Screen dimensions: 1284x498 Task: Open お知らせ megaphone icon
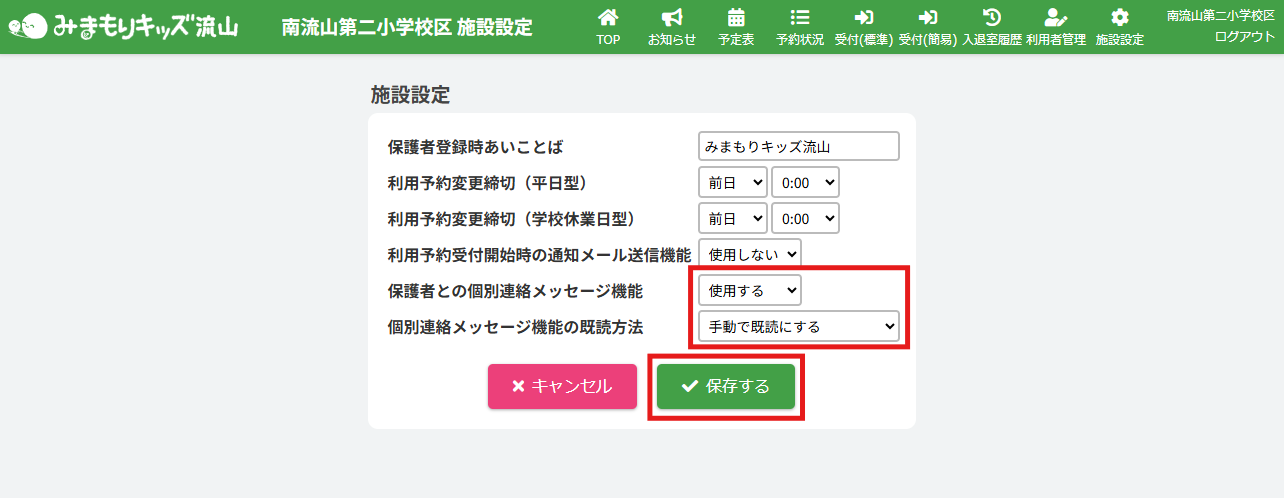pos(672,18)
